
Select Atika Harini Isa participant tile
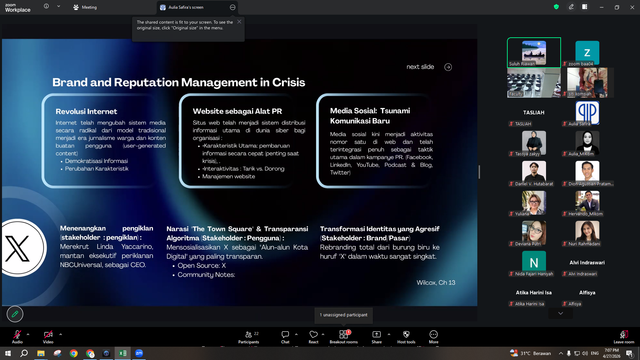[534, 293]
